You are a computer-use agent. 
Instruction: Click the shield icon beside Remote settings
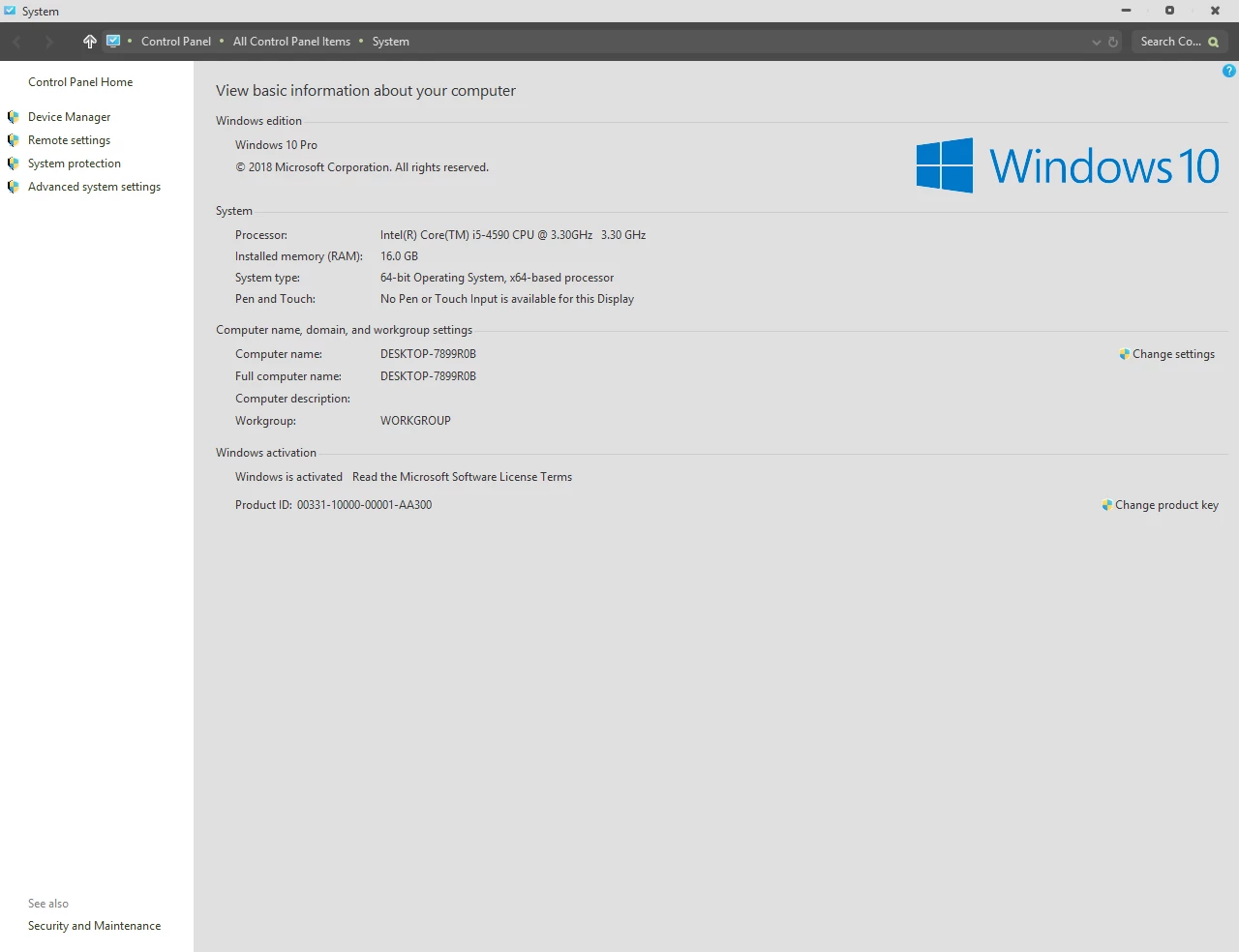click(x=13, y=140)
